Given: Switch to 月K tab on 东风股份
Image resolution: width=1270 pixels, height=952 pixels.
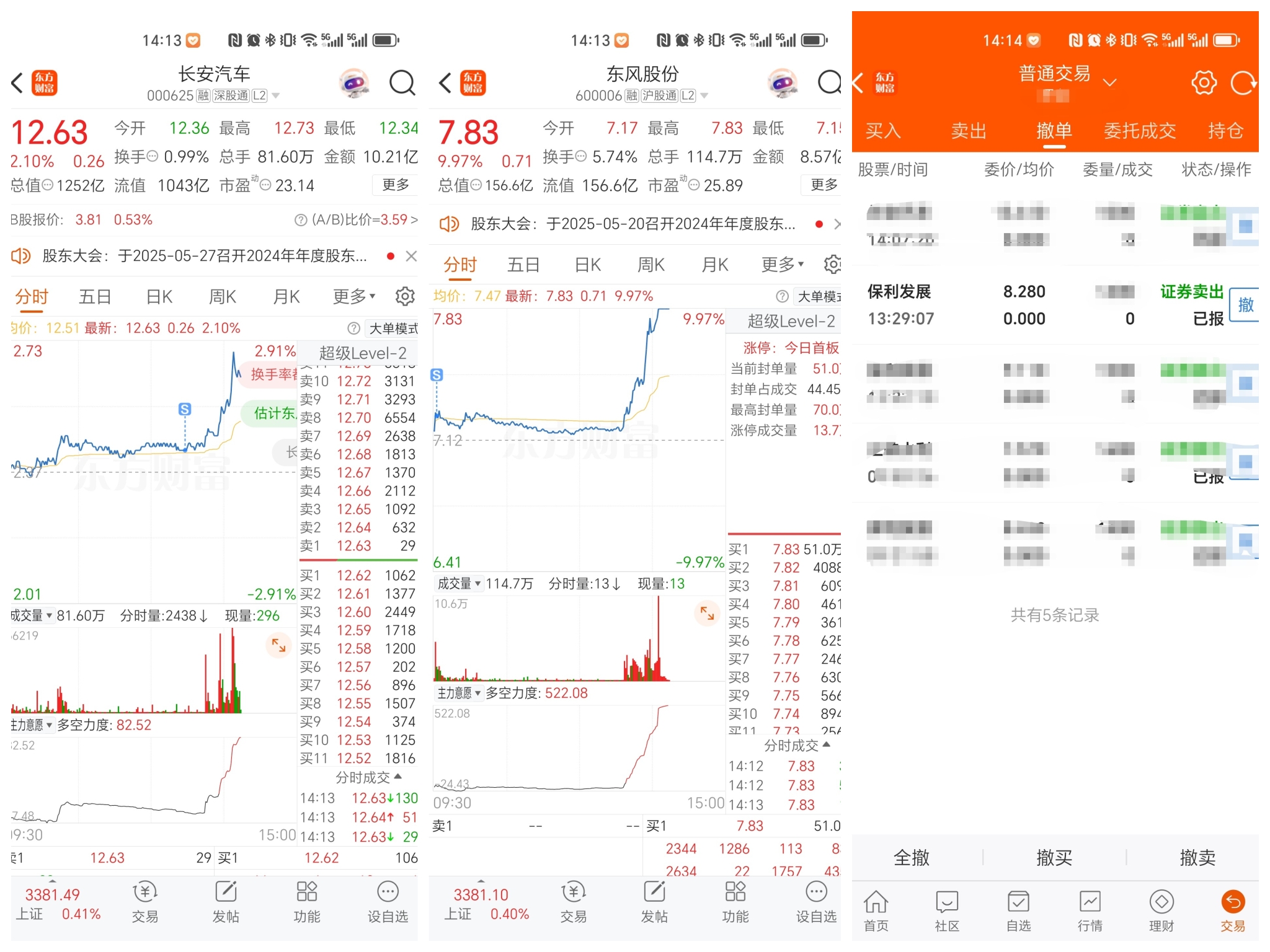Looking at the screenshot, I should pos(715,265).
